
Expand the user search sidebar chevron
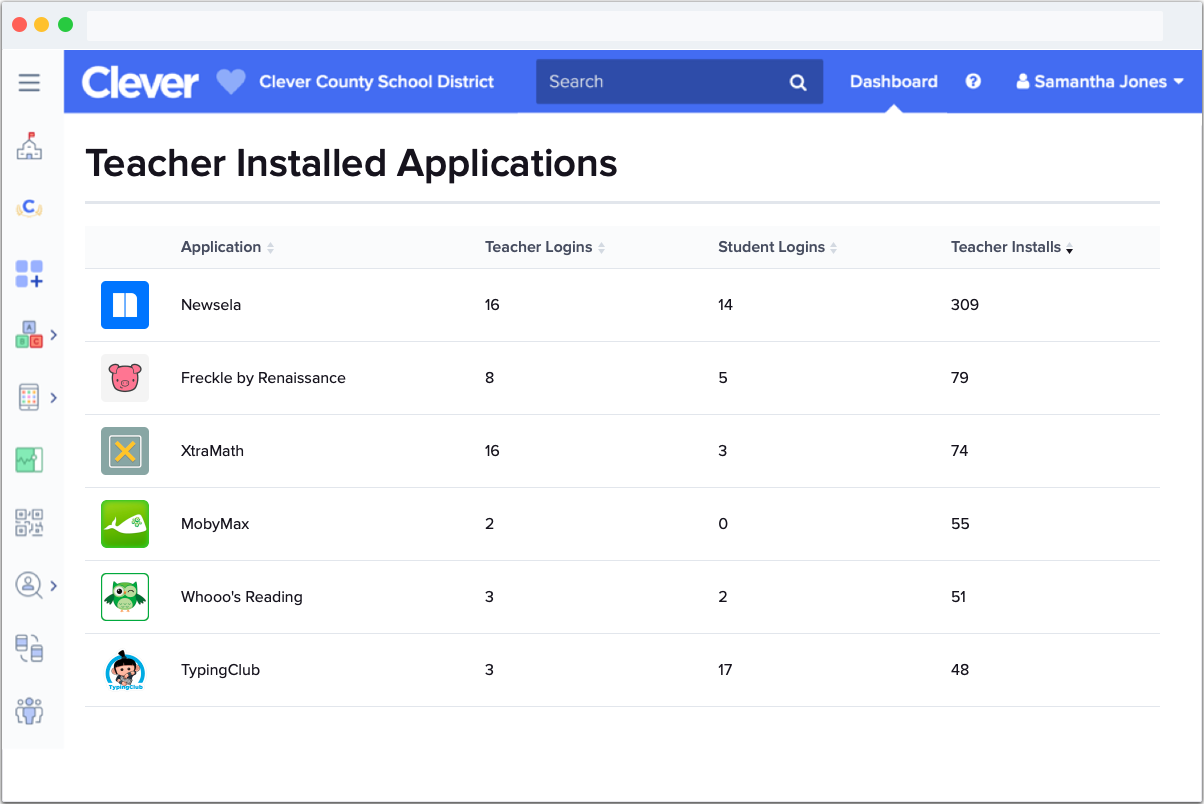point(54,586)
